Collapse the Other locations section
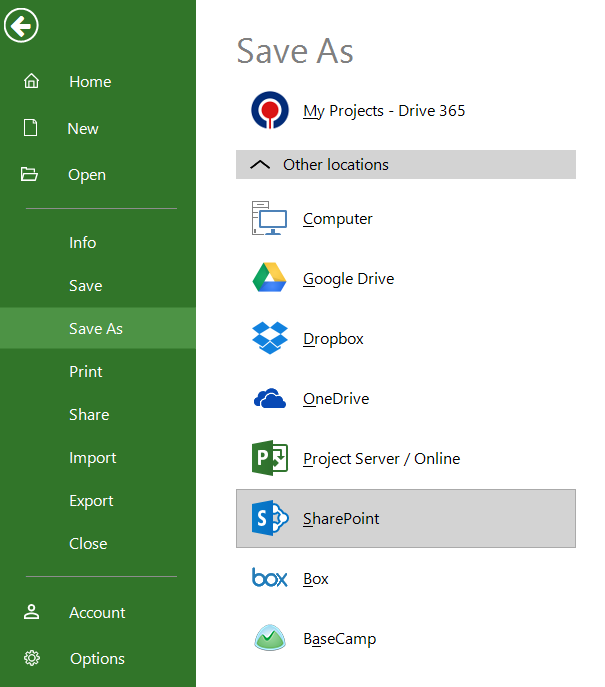This screenshot has width=605, height=687. (x=260, y=164)
